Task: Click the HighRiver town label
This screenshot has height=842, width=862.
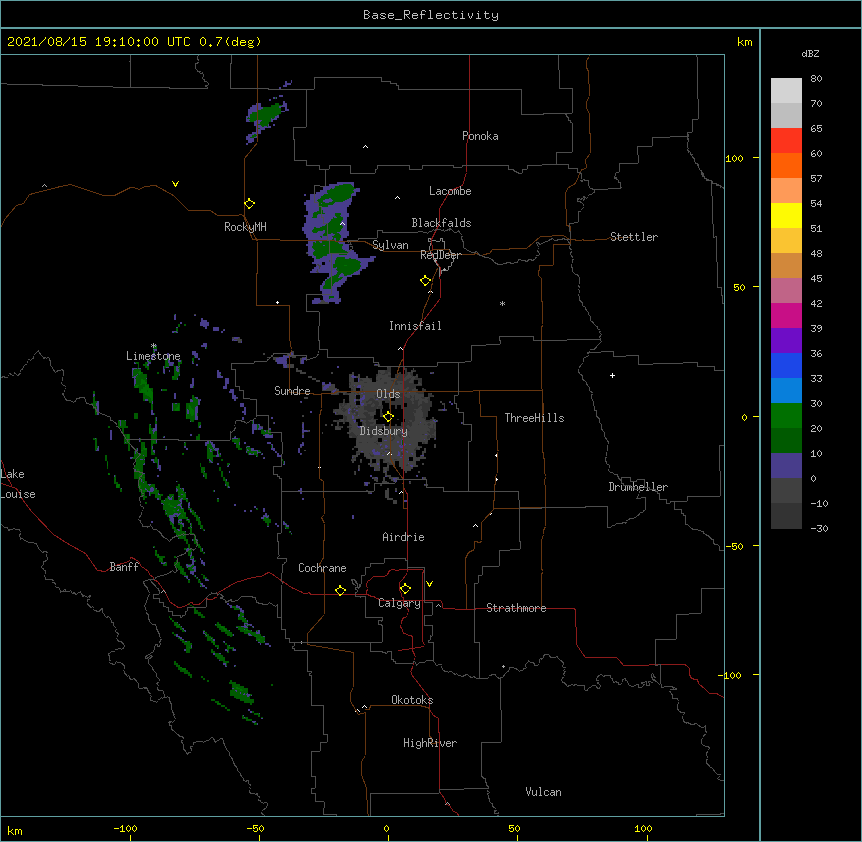Action: (430, 743)
